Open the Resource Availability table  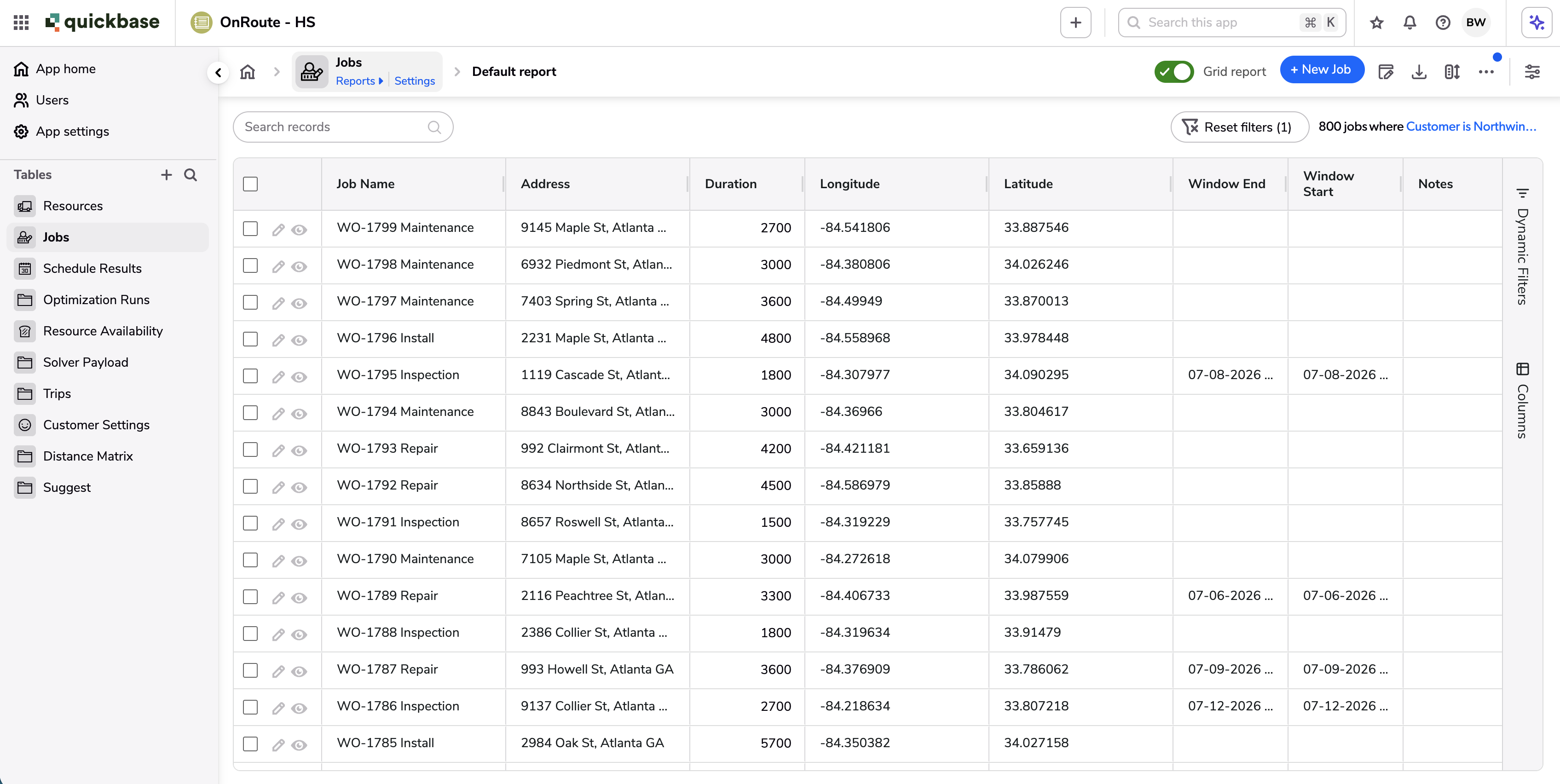108,331
